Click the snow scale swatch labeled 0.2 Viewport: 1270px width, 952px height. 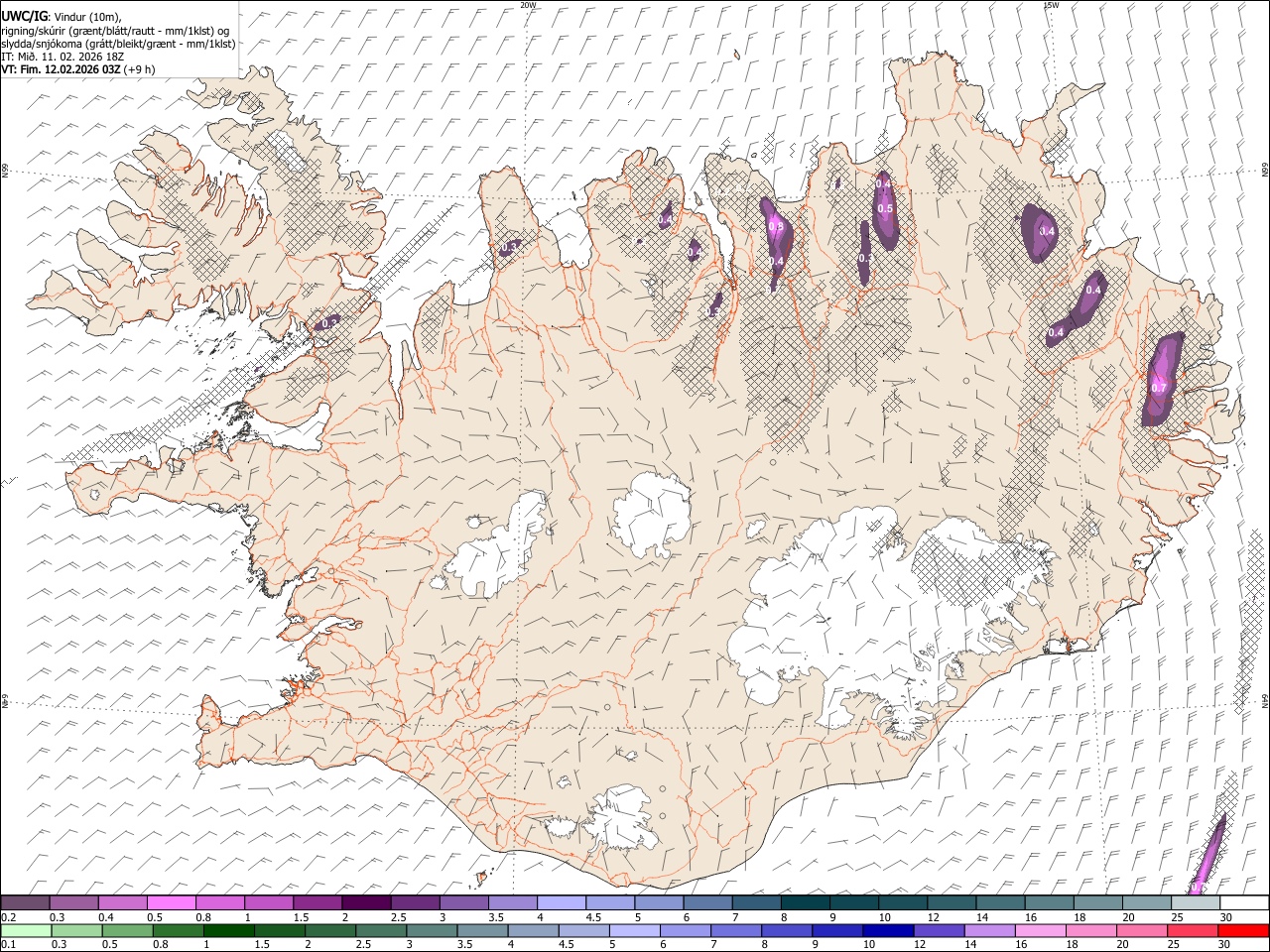pyautogui.click(x=25, y=902)
